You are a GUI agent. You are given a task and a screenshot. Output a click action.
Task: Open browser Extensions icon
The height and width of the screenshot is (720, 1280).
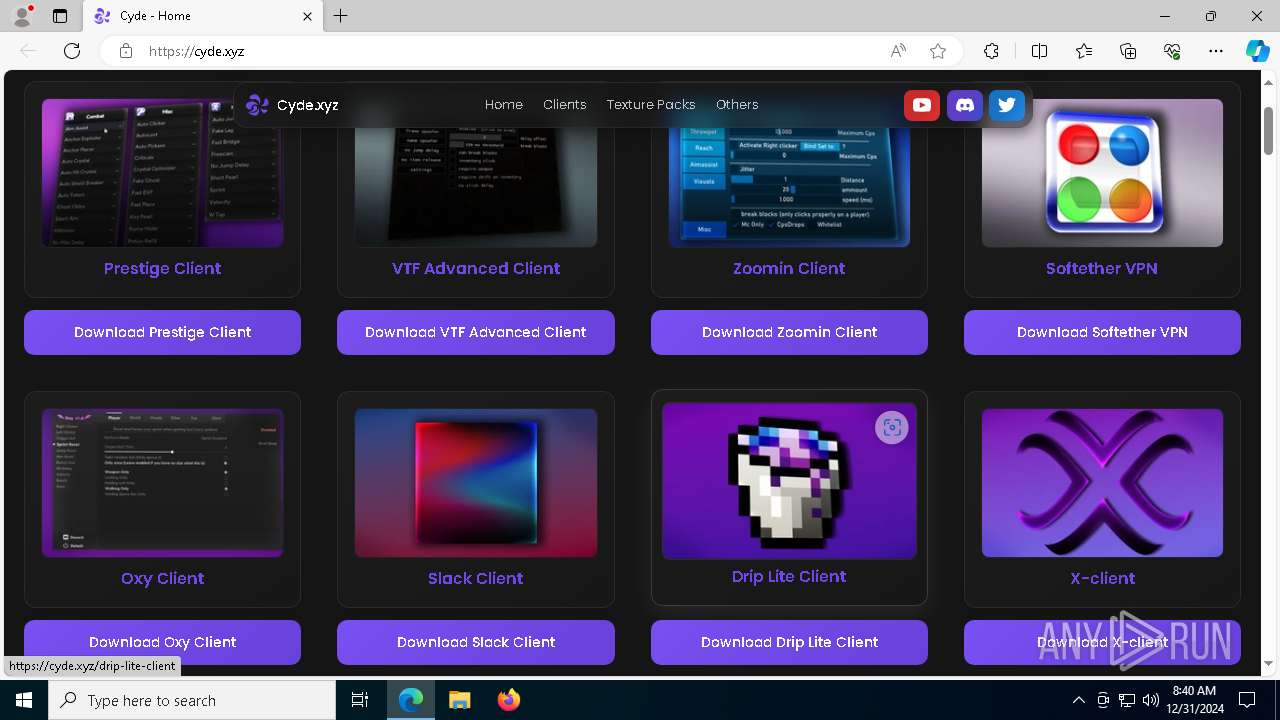click(991, 51)
